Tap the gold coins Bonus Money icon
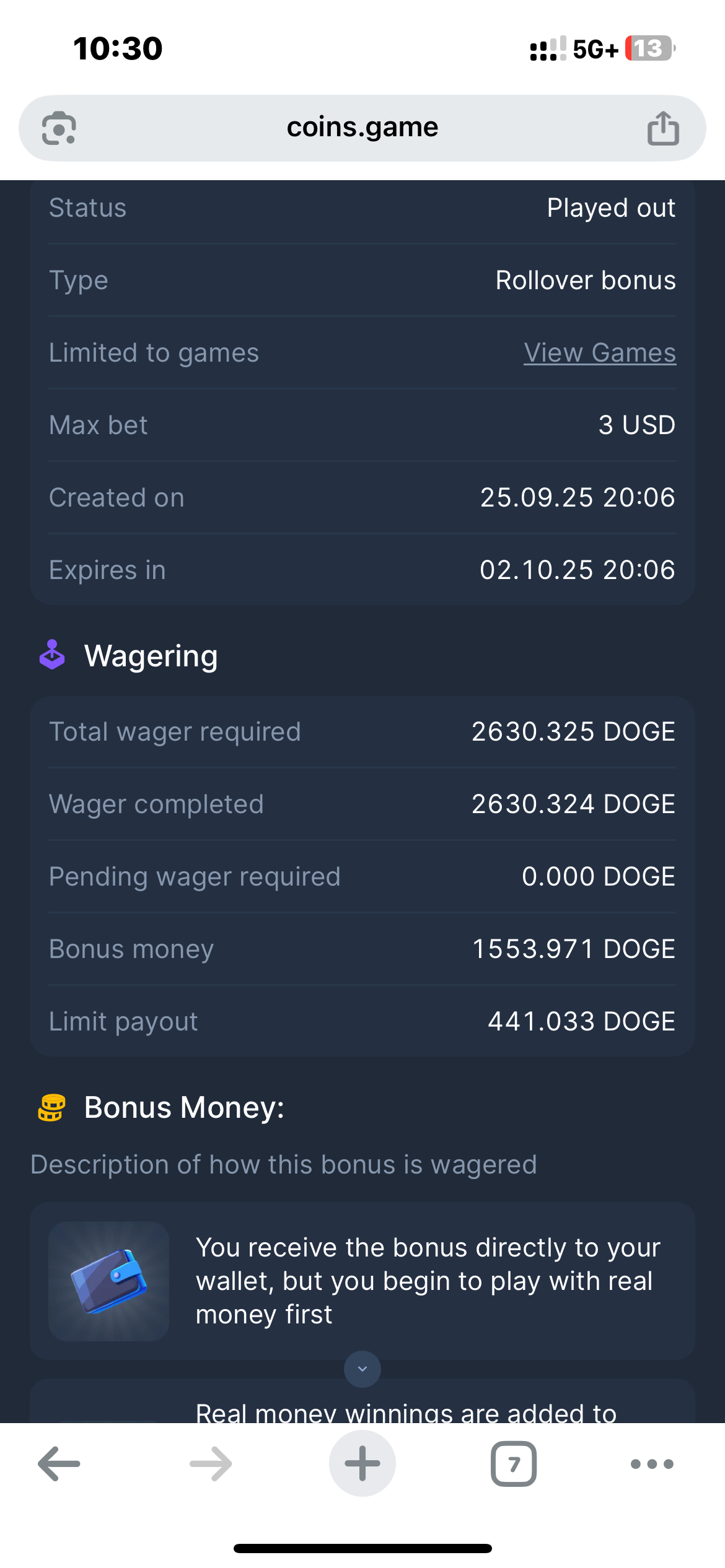The height and width of the screenshot is (1568, 725). coord(52,1107)
